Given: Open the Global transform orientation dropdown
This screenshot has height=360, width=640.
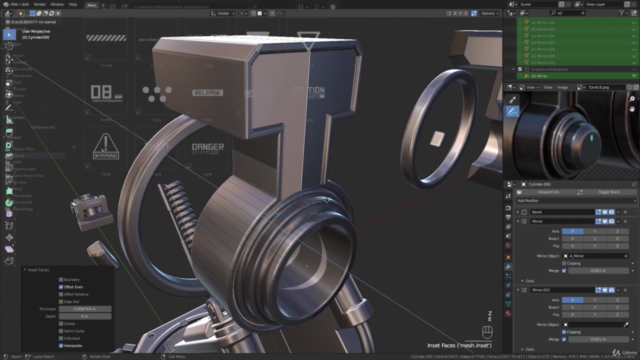Looking at the screenshot, I should 223,13.
